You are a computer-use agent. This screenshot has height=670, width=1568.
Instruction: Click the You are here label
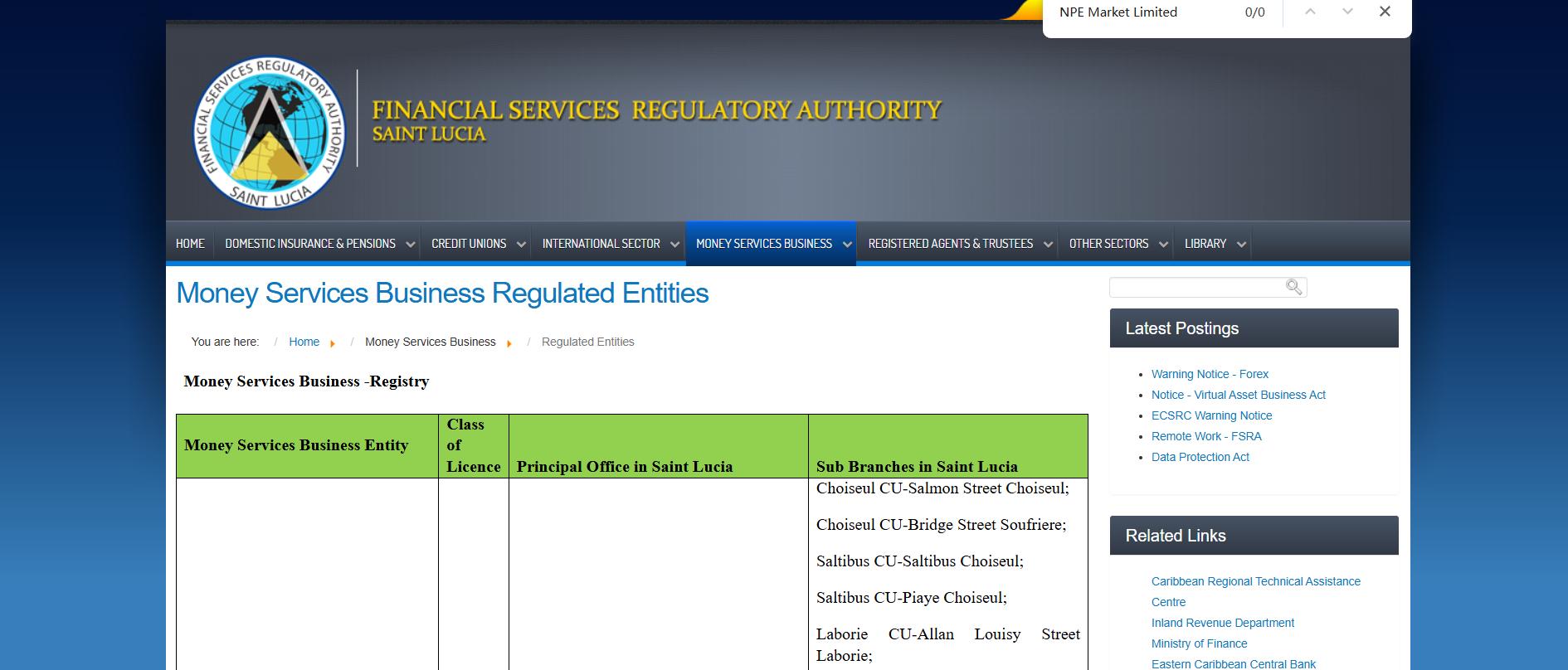point(225,342)
